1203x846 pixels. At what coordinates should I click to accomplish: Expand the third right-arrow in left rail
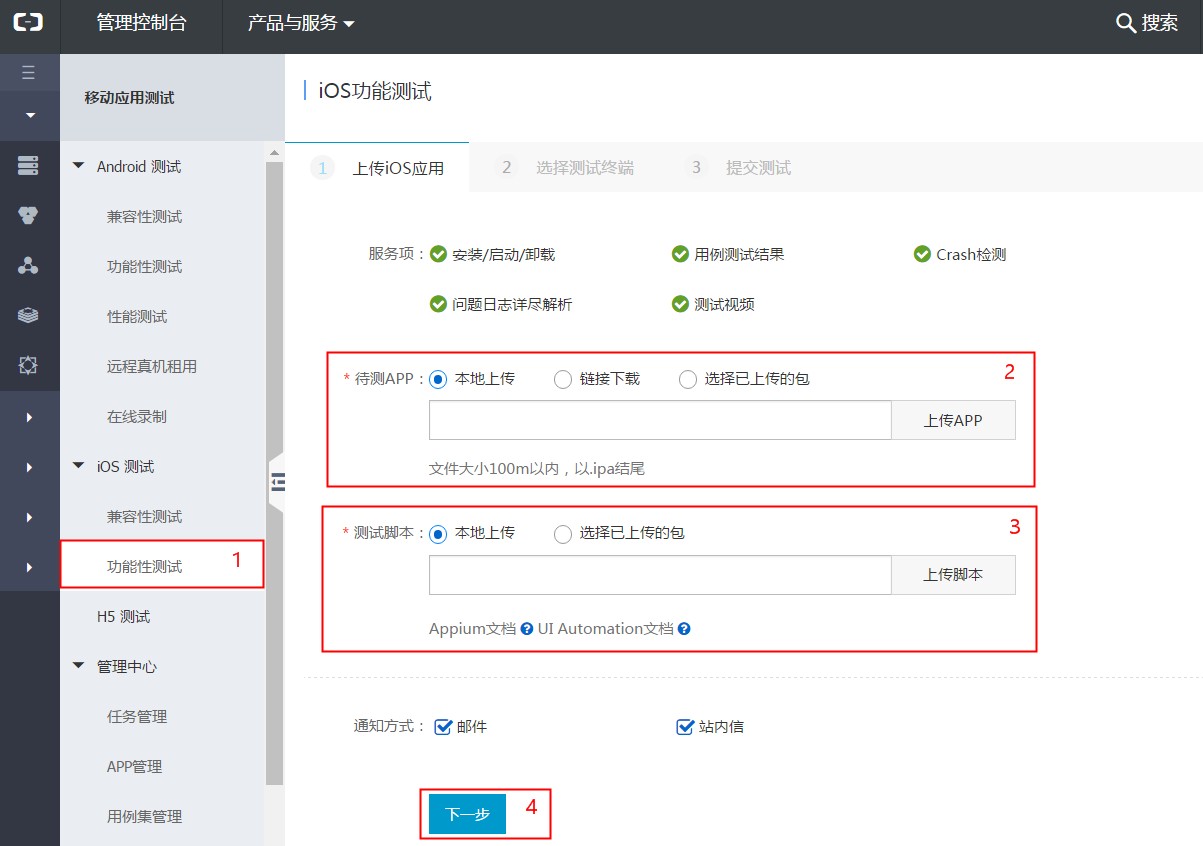click(x=29, y=517)
